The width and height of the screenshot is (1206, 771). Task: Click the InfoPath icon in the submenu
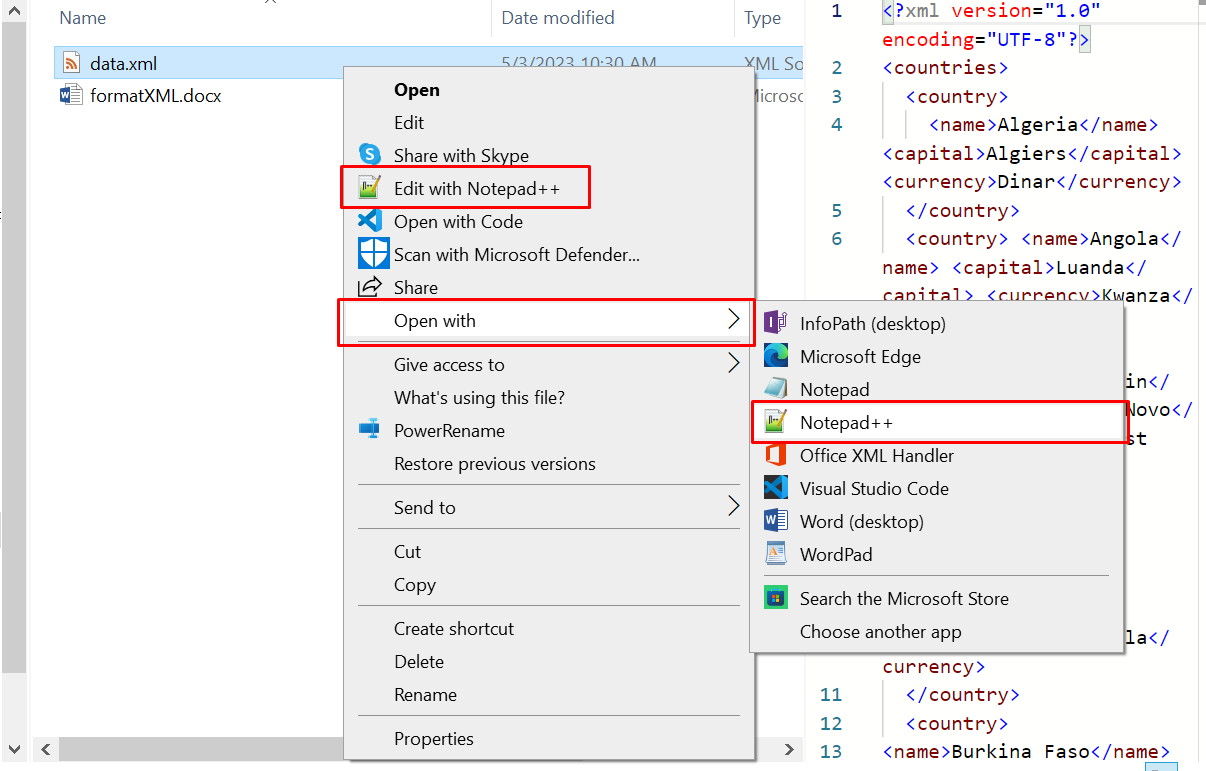pyautogui.click(x=776, y=323)
